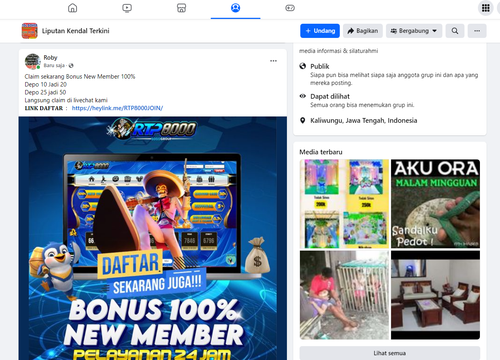Open Roby's profile picture
Image resolution: width=500 pixels, height=360 pixels.
pos(33,61)
